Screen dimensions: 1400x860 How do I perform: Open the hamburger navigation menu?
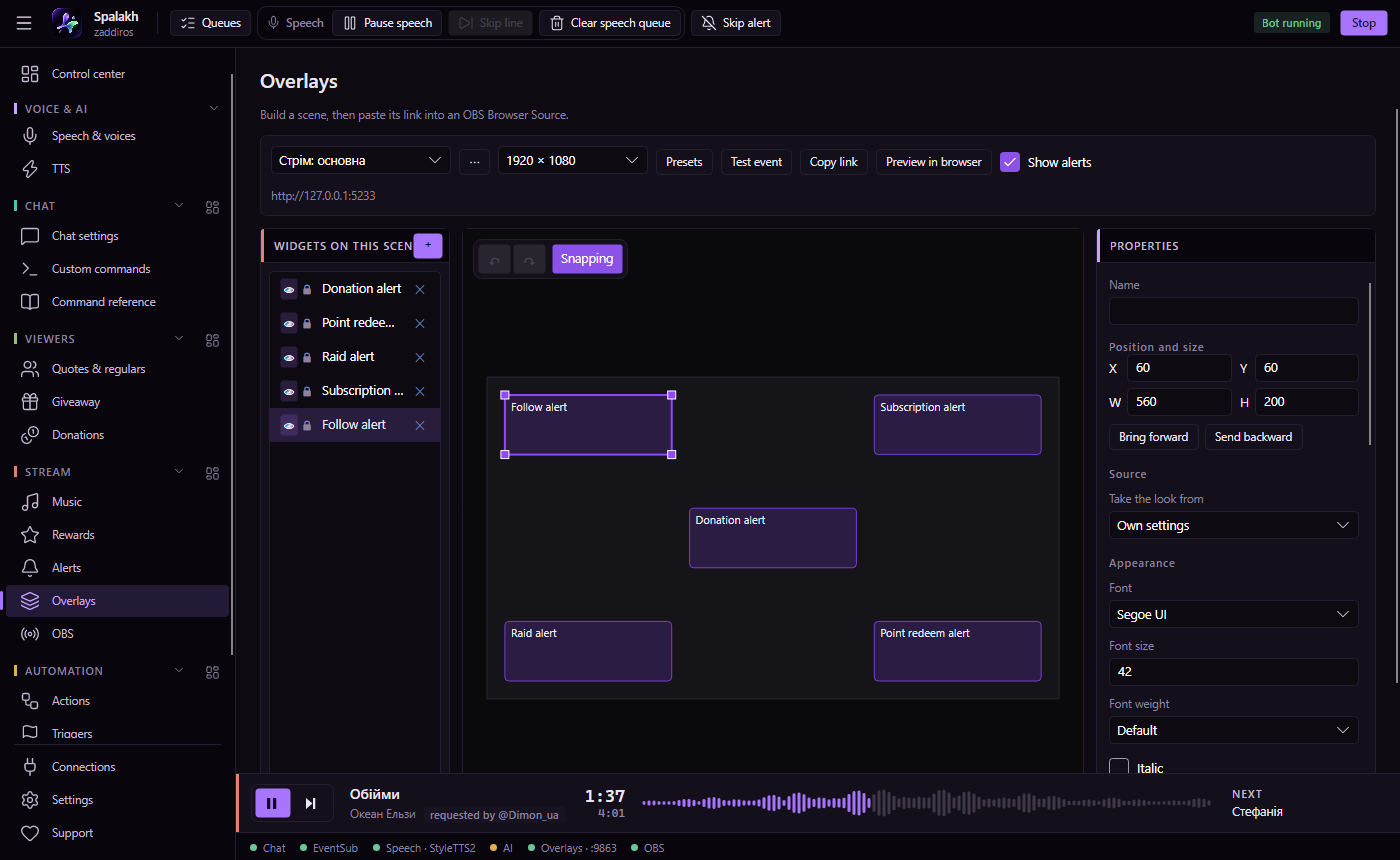pyautogui.click(x=24, y=23)
